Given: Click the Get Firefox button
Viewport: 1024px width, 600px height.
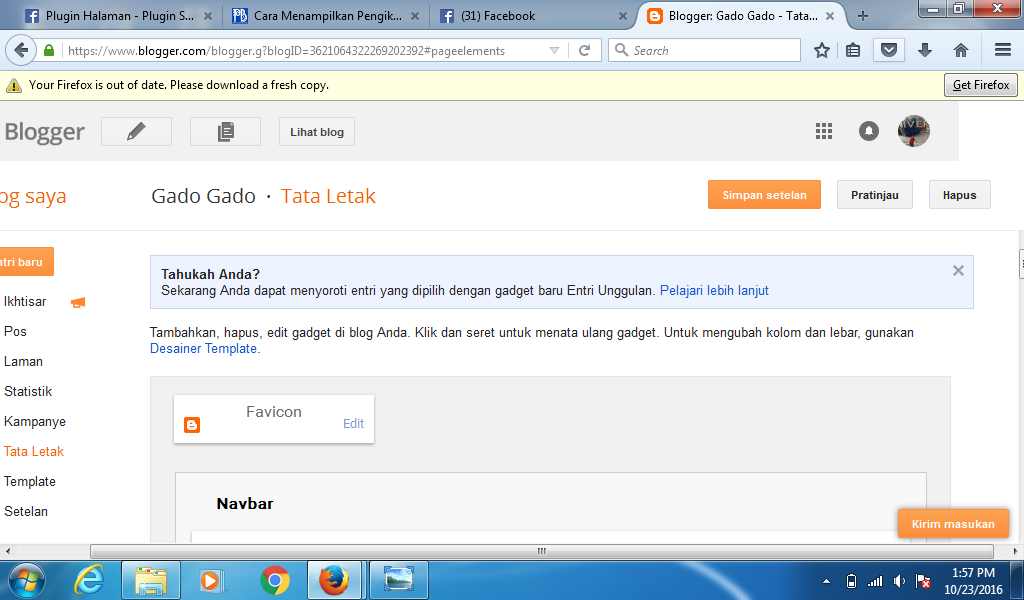Looking at the screenshot, I should (980, 85).
